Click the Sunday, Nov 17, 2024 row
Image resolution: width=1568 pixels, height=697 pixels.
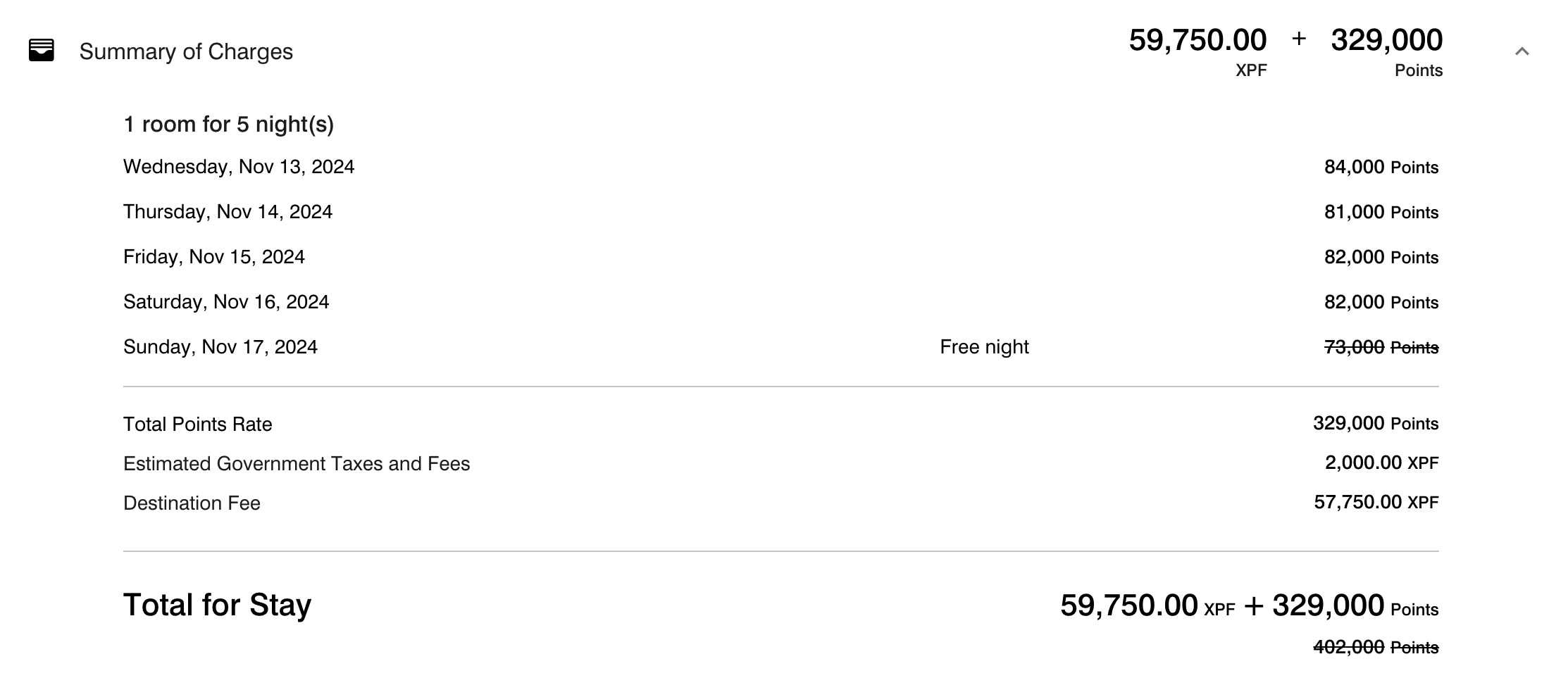tap(220, 347)
